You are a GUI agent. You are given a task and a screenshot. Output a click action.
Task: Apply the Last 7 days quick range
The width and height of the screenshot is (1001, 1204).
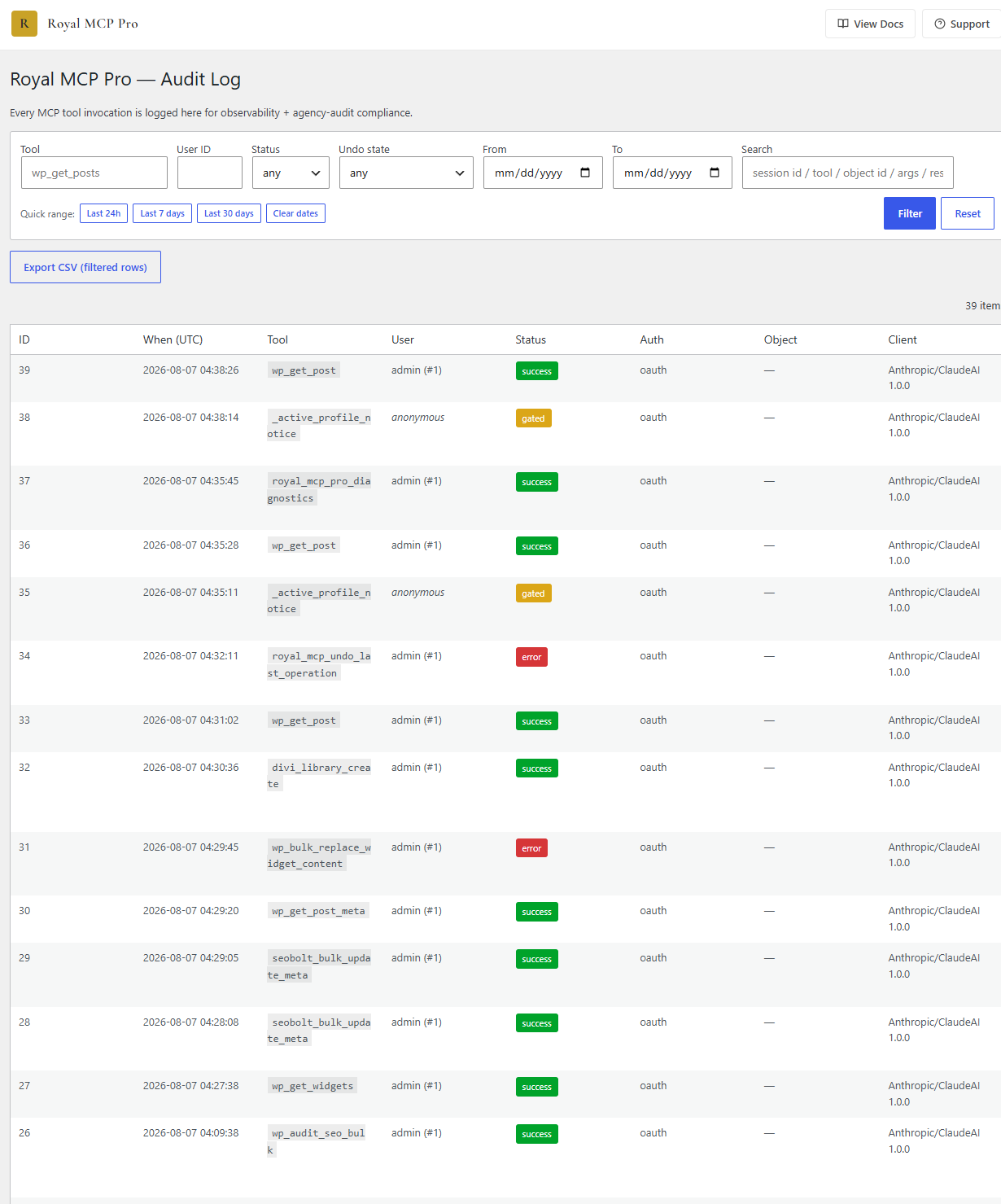[162, 213]
